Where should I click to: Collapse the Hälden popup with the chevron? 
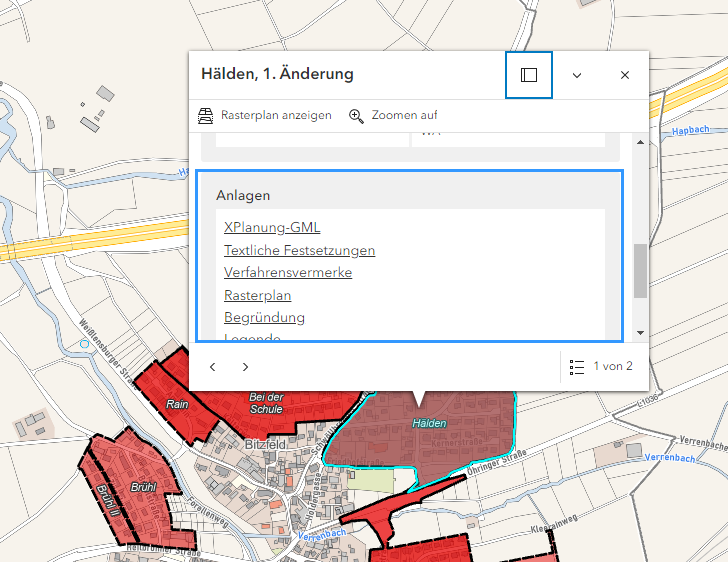coord(577,75)
